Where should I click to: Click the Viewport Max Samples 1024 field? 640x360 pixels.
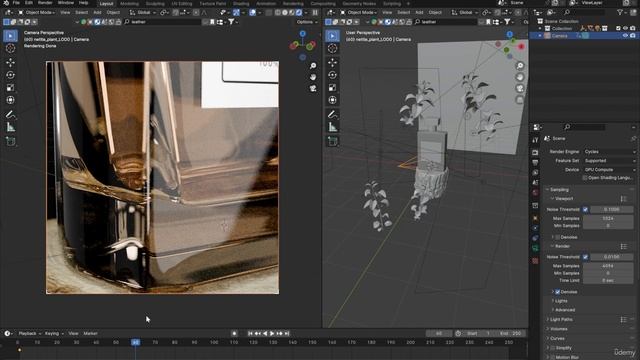pos(608,218)
